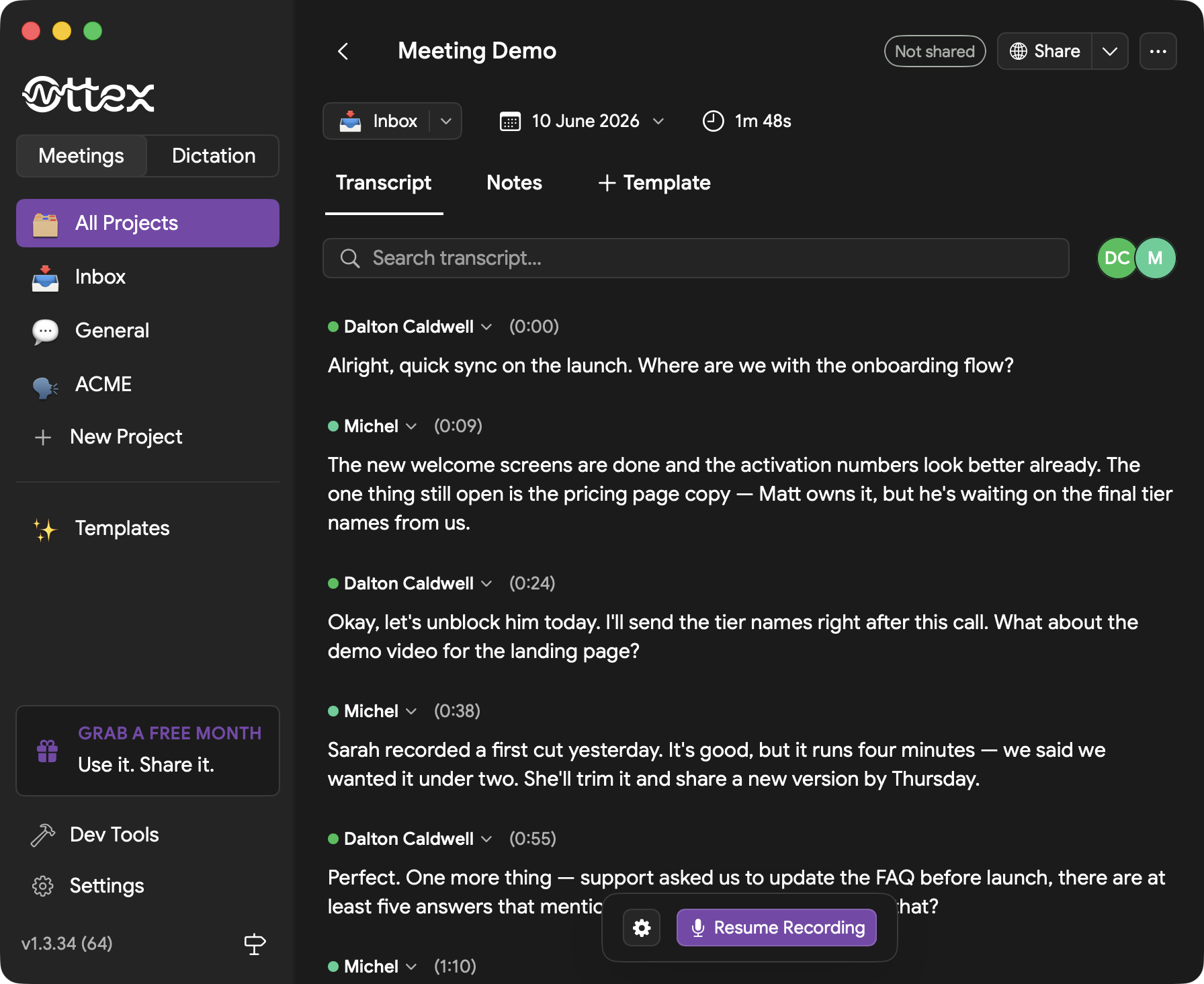Select All Projects in sidebar
Image resolution: width=1204 pixels, height=984 pixels.
148,223
